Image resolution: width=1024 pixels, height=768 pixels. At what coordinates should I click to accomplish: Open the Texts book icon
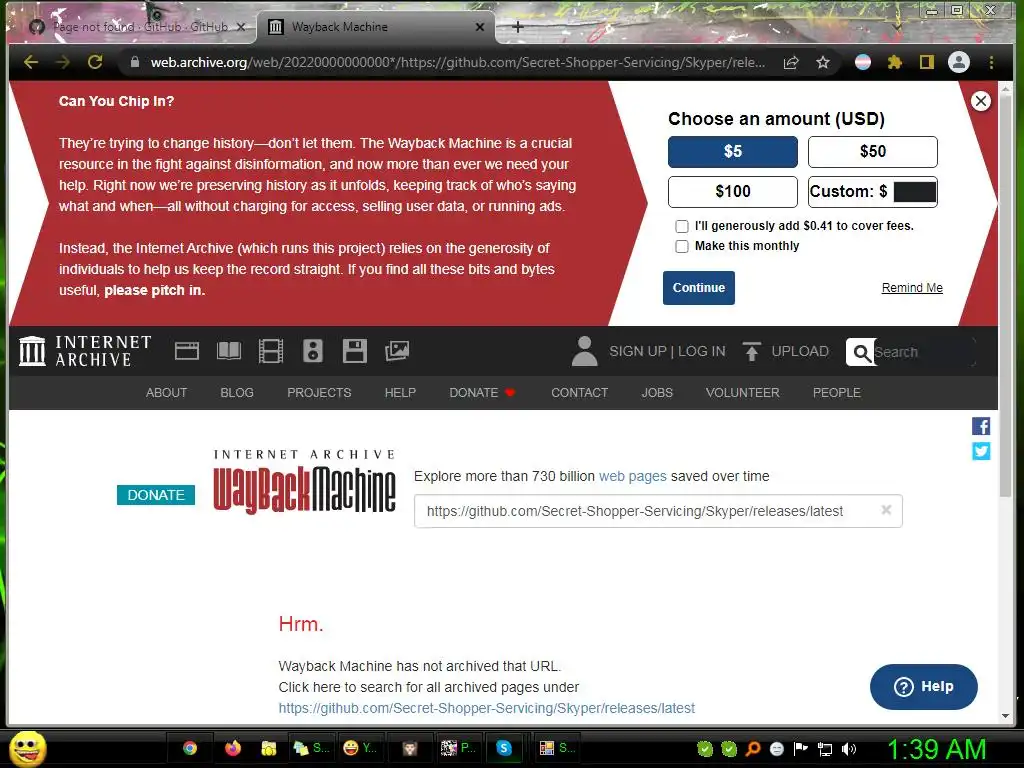pos(229,351)
